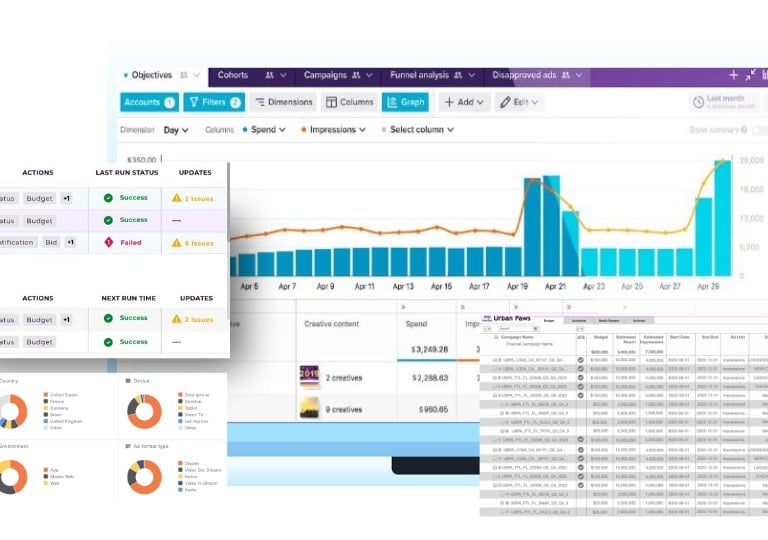The width and height of the screenshot is (768, 540).
Task: Click green Success checkmark in first row
Action: (x=108, y=197)
